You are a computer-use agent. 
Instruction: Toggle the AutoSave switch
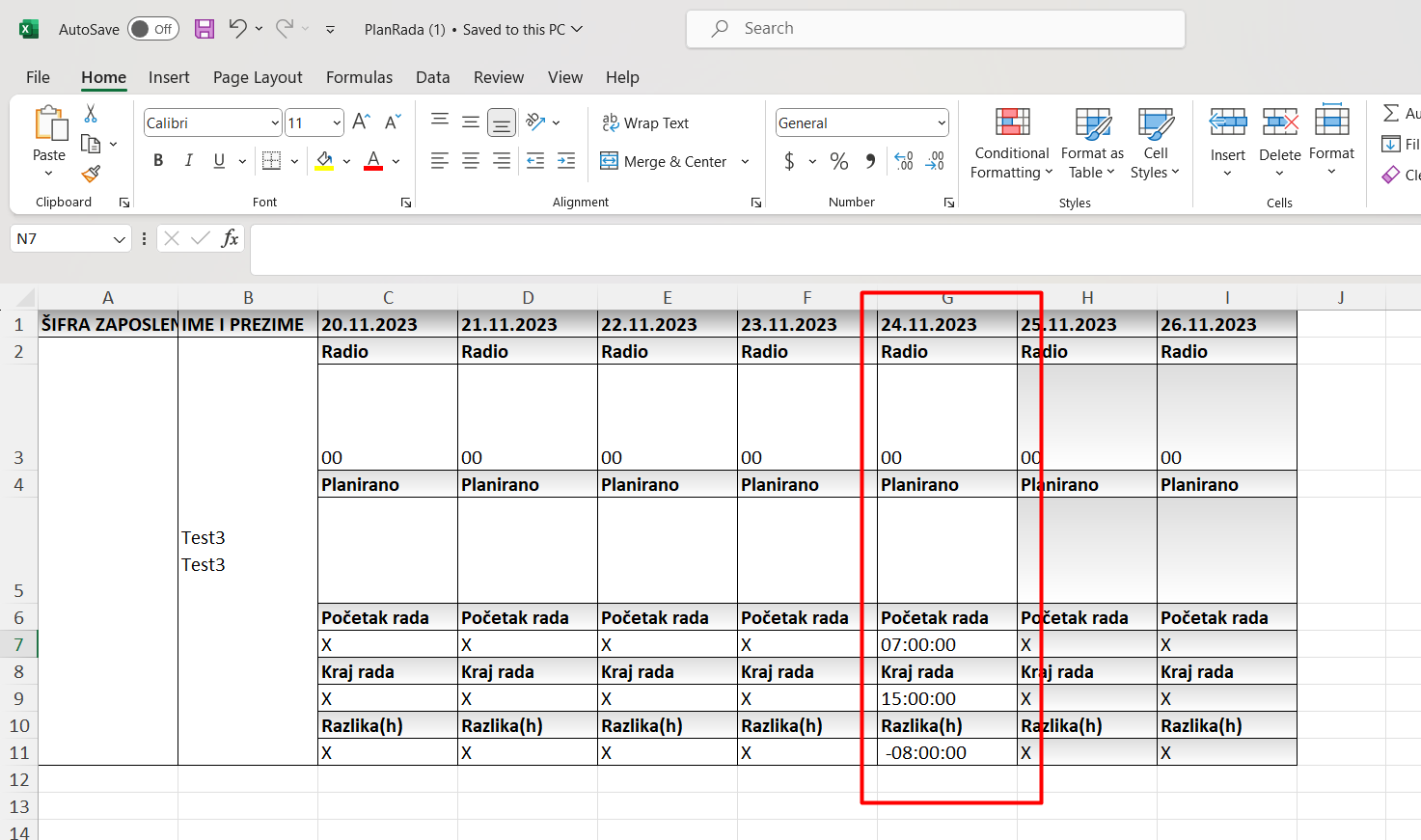click(153, 29)
